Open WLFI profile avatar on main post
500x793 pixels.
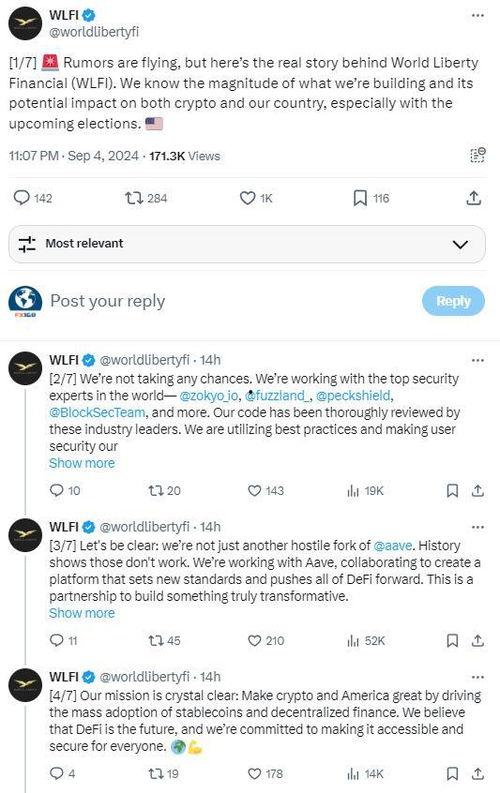pos(25,24)
